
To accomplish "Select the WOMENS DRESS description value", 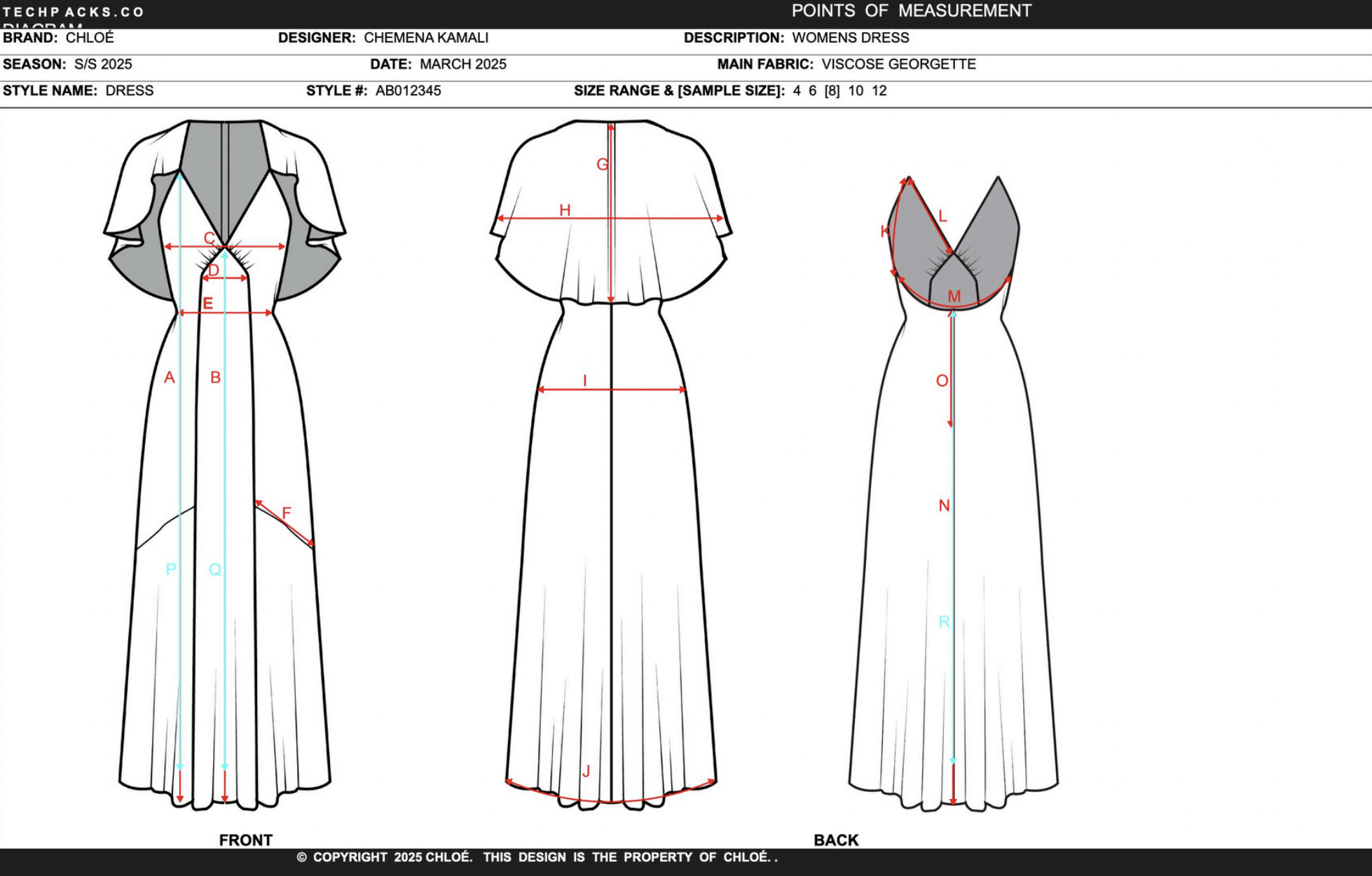I will coord(851,38).
